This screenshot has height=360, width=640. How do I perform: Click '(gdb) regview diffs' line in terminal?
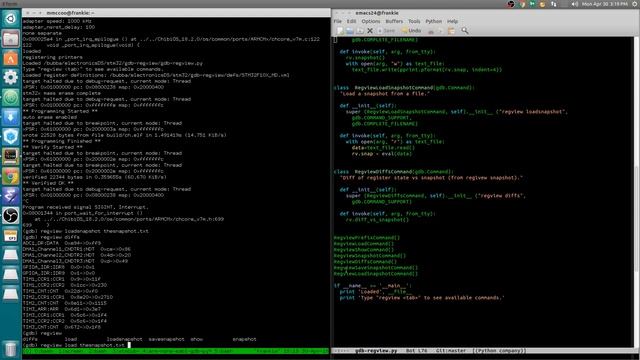tap(51, 237)
